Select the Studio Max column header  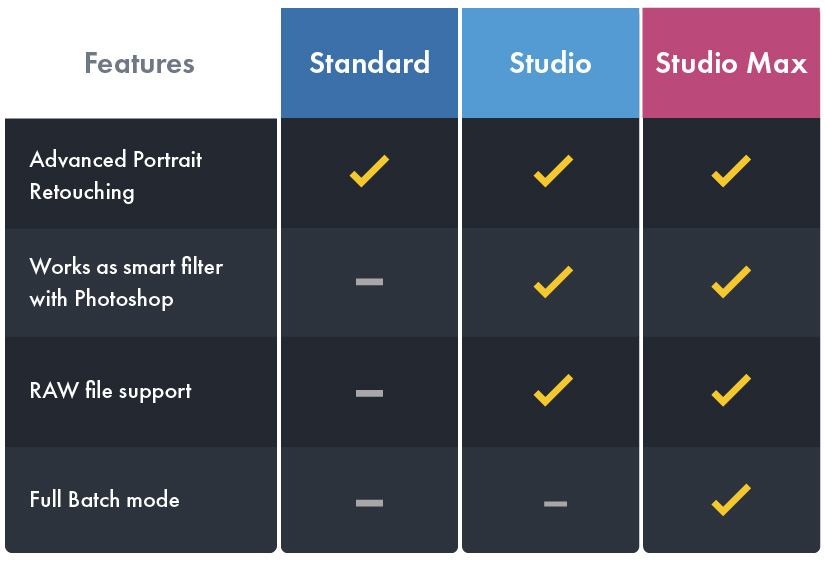click(731, 63)
